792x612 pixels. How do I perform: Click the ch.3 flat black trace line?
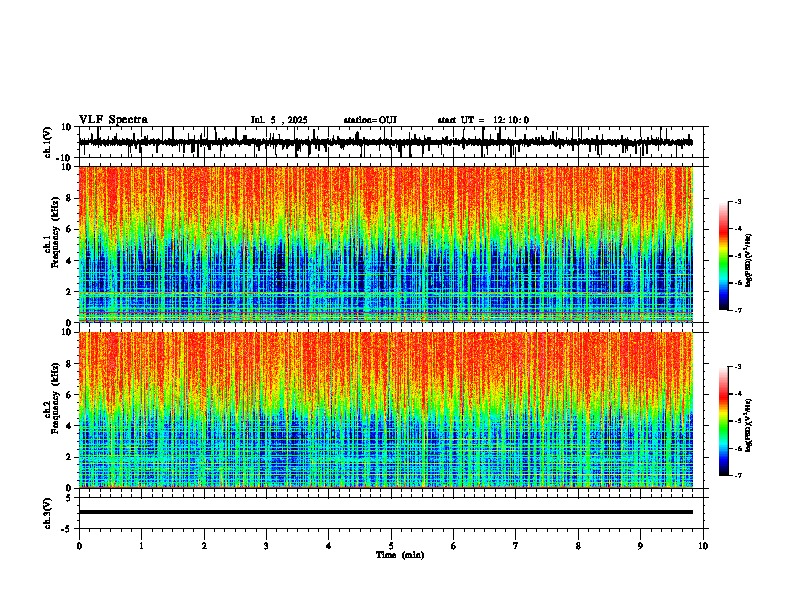click(x=386, y=512)
